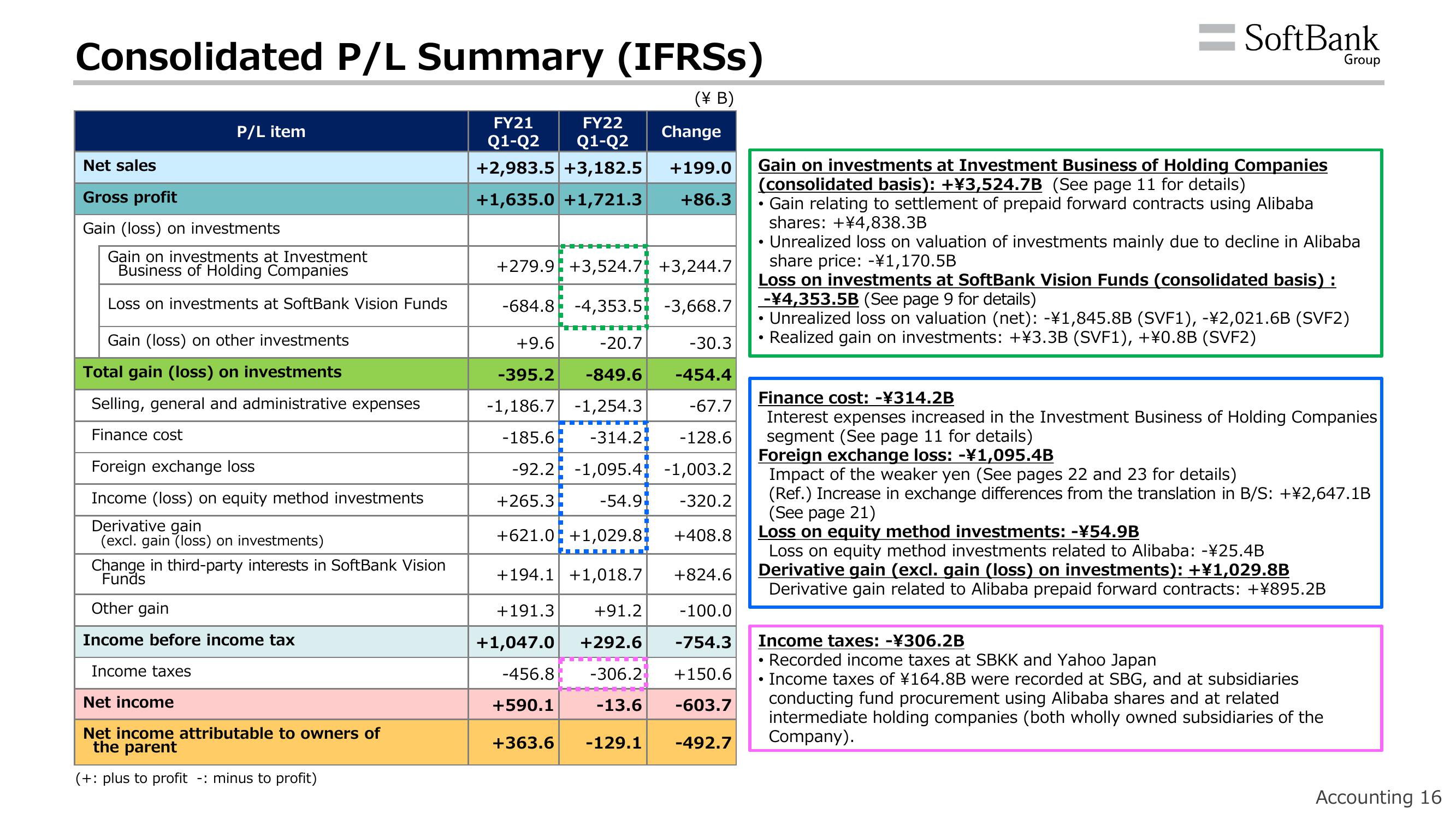Click the Gross profit value '+1,721.3'
The height and width of the screenshot is (819, 1456).
tap(602, 200)
